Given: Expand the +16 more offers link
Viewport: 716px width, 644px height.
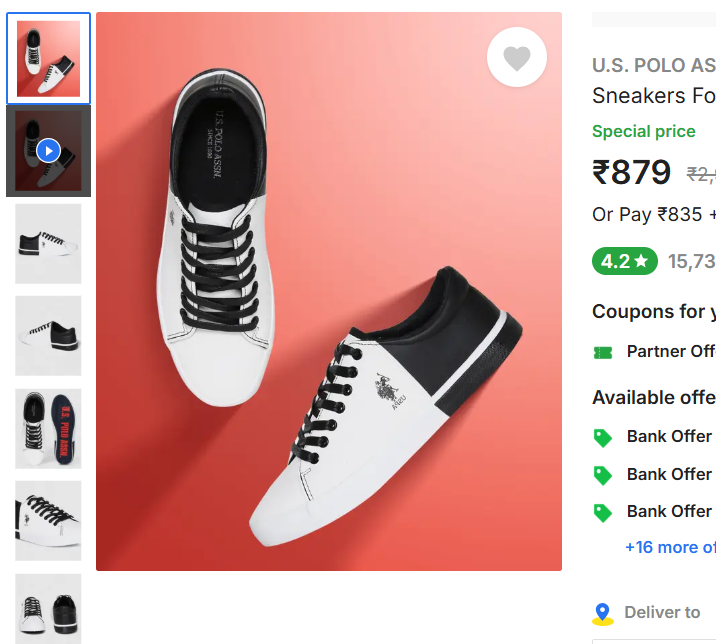Looking at the screenshot, I should pyautogui.click(x=669, y=547).
